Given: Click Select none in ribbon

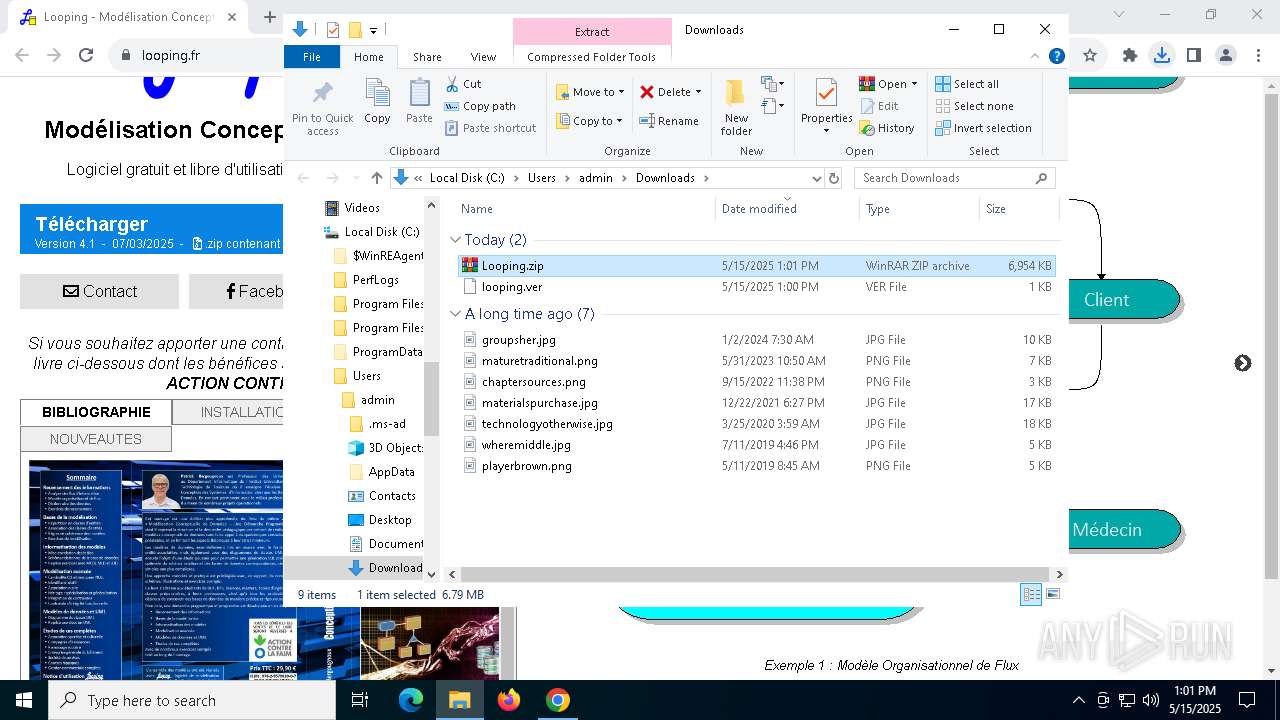Looking at the screenshot, I should coord(974,106).
